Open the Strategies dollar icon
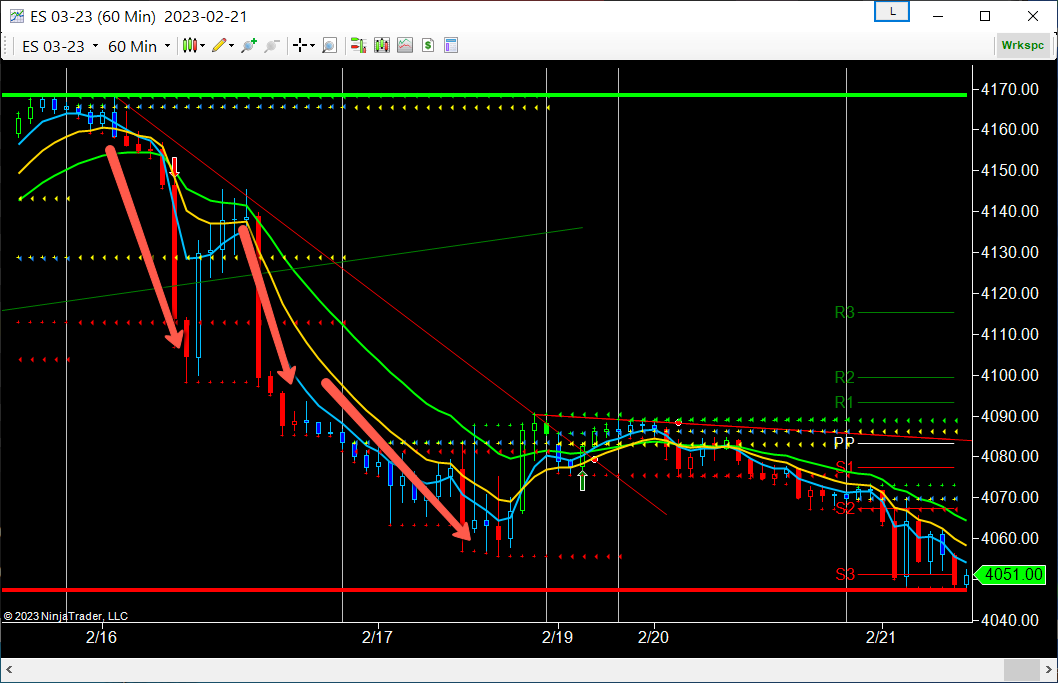The image size is (1058, 683). click(x=428, y=46)
